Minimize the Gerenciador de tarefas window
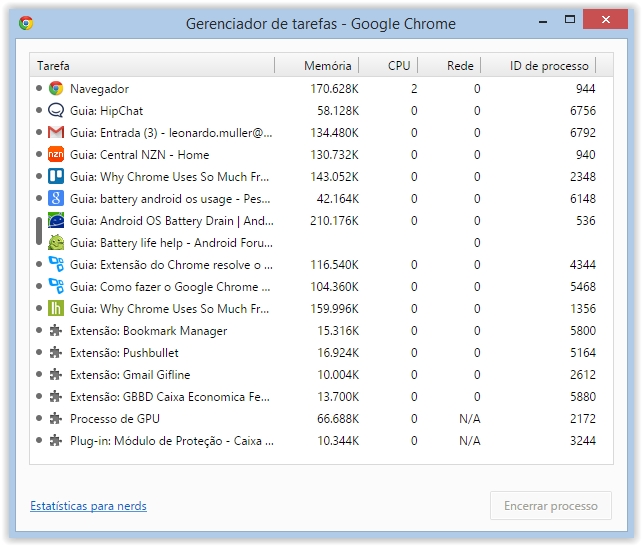The height and width of the screenshot is (546, 642). coord(543,21)
